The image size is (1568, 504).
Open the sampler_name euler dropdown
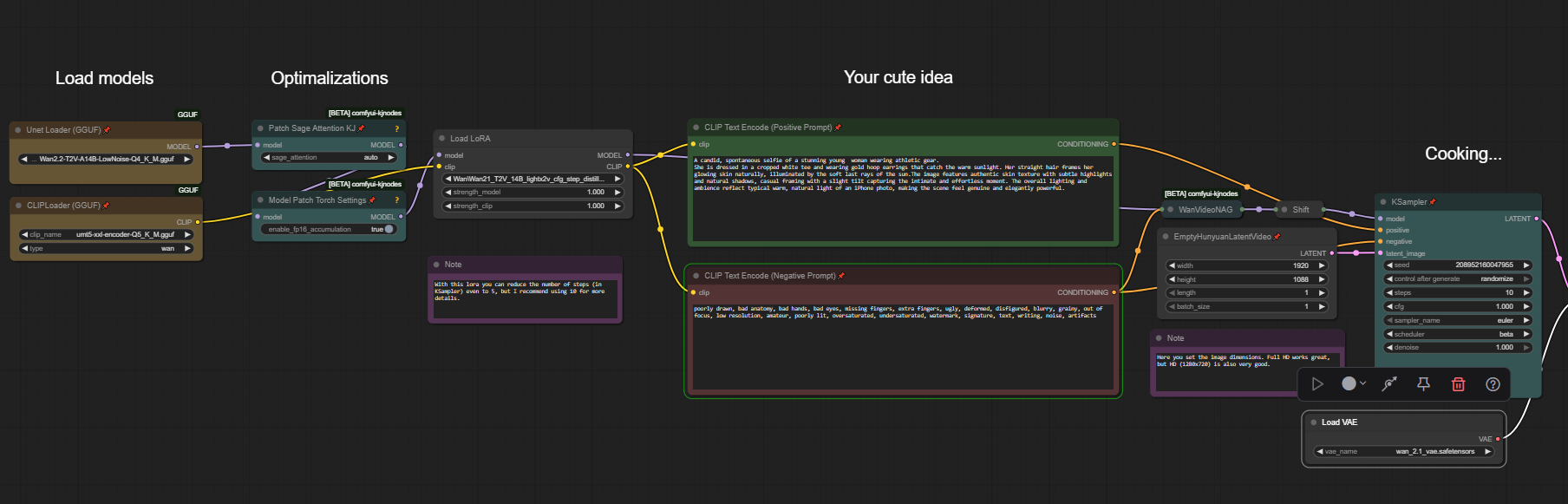pyautogui.click(x=1458, y=320)
